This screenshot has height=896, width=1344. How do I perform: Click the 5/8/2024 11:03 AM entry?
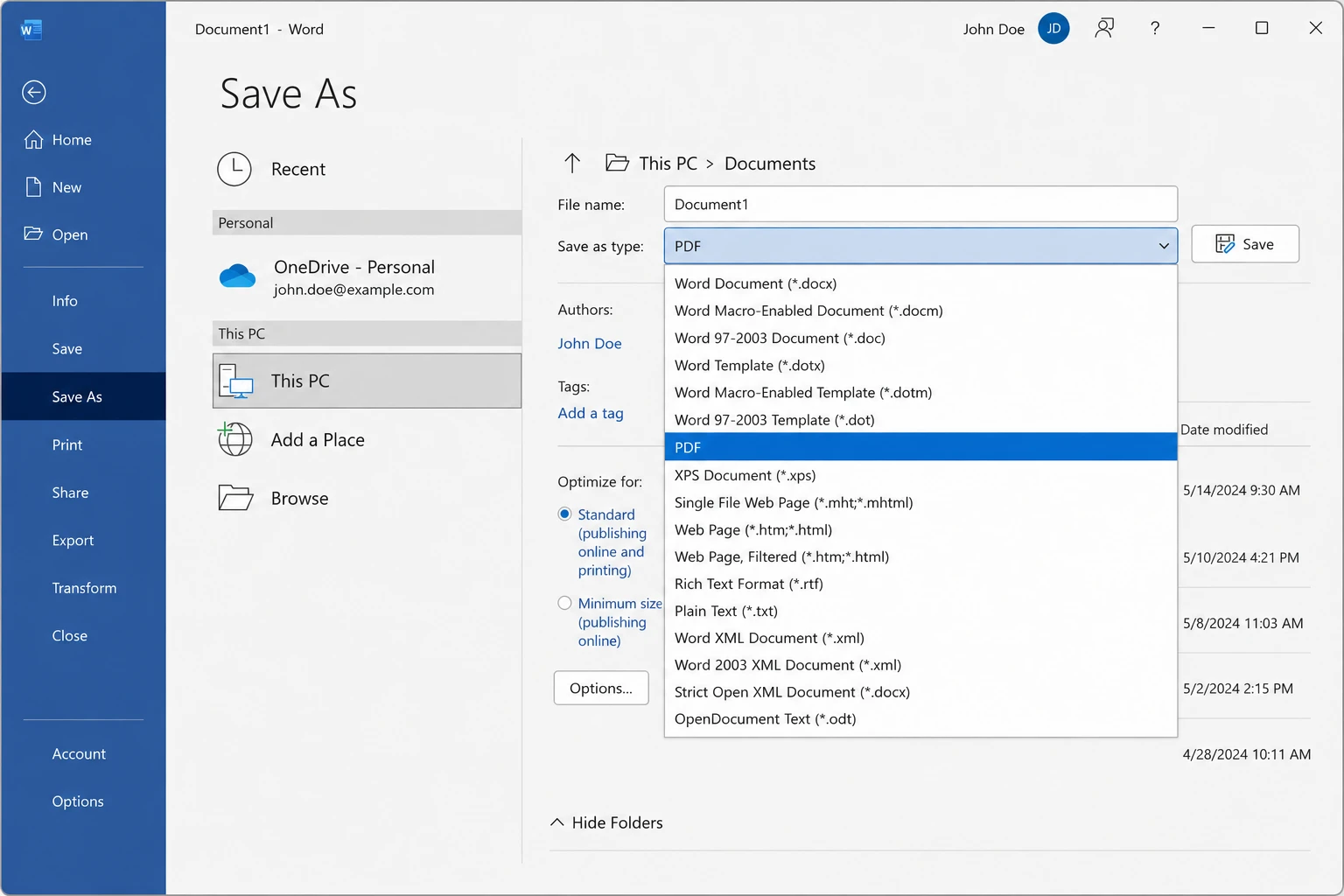pyautogui.click(x=1243, y=623)
